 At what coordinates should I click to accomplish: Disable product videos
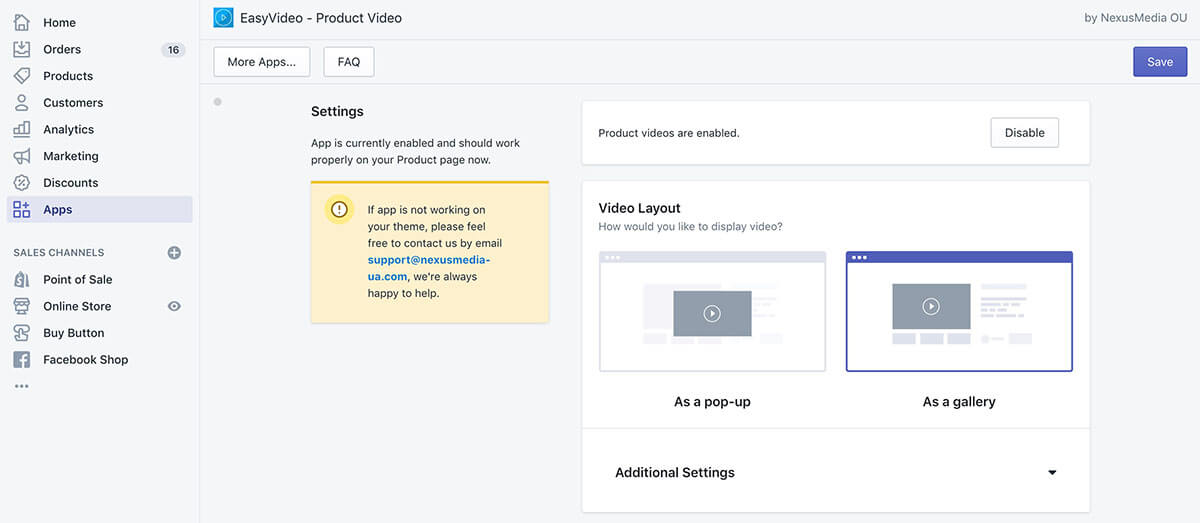[x=1025, y=133]
